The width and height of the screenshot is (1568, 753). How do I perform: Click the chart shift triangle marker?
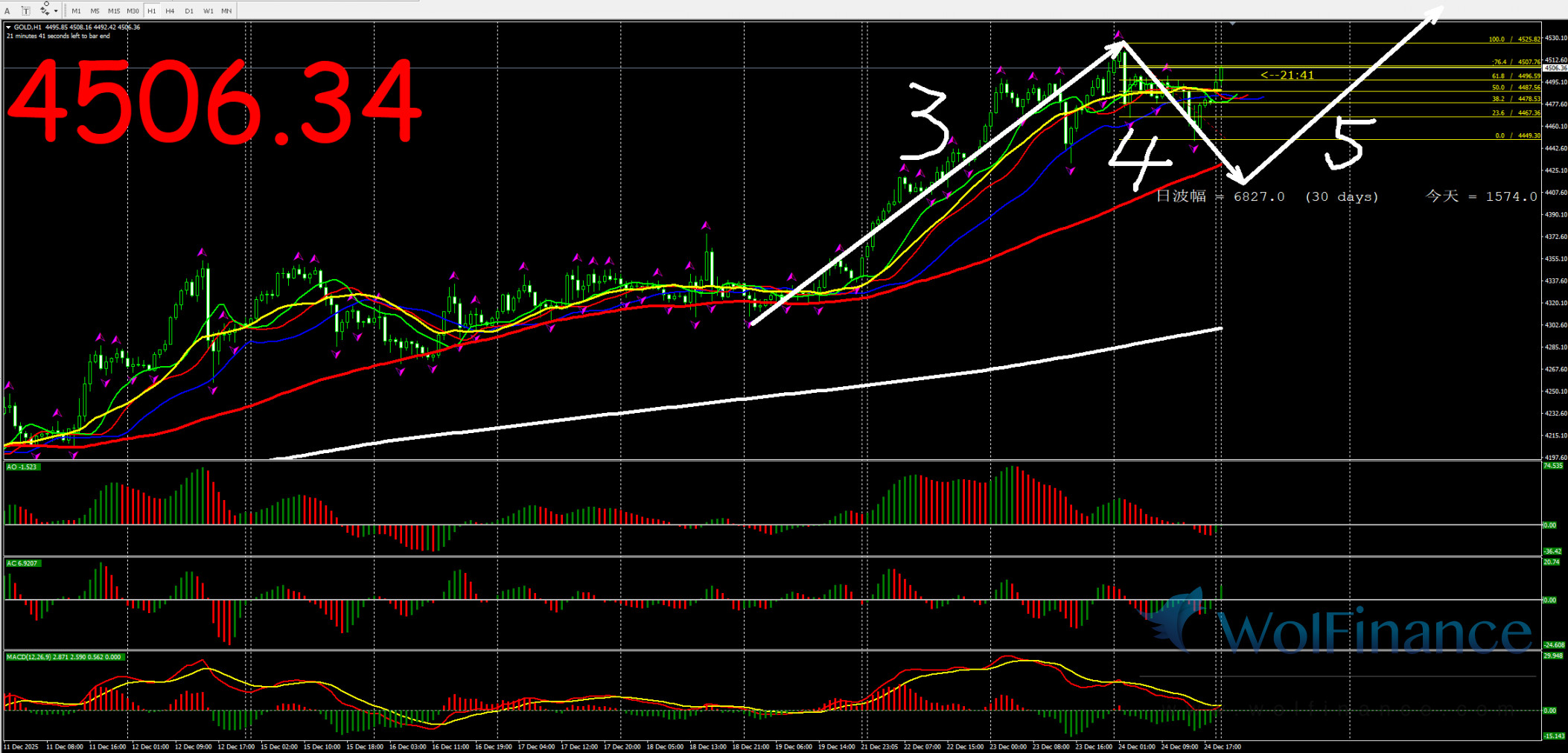click(x=1233, y=25)
